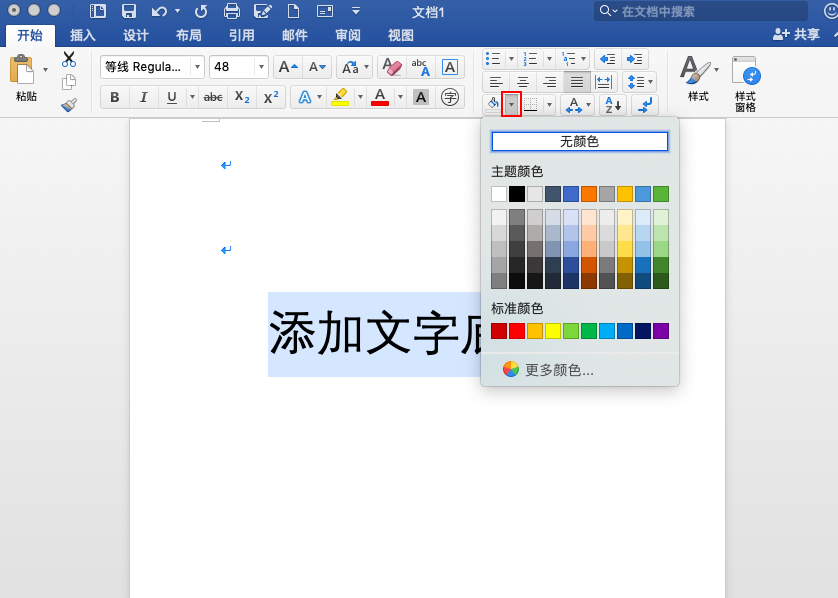Click distributed alignment icon
This screenshot has width=838, height=598.
point(603,82)
